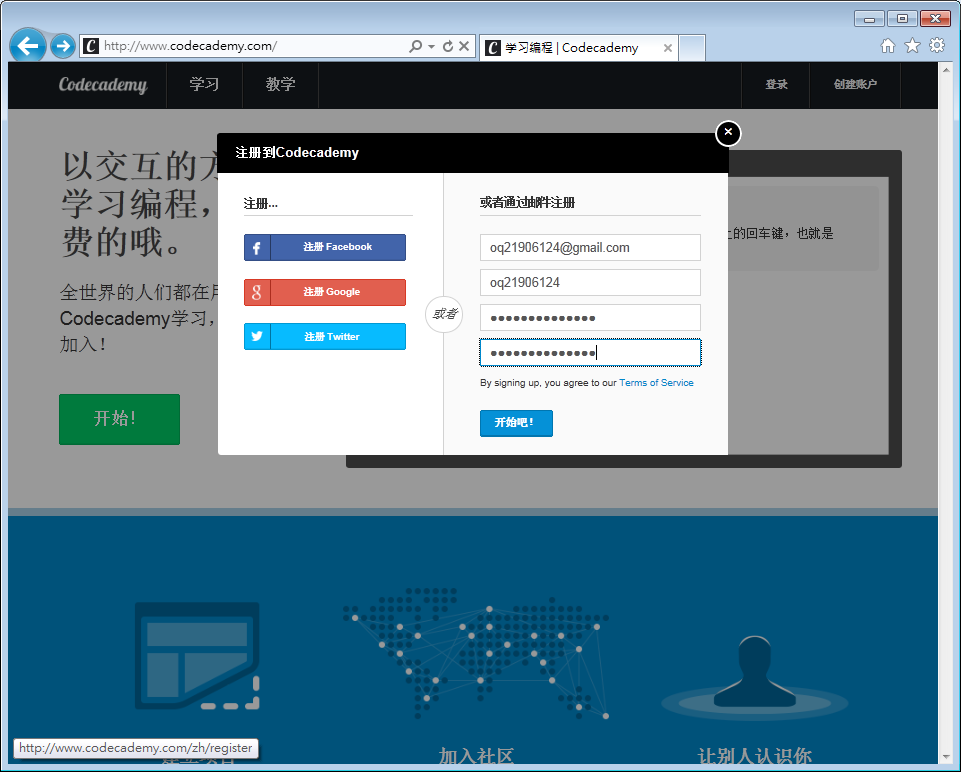The height and width of the screenshot is (772, 961).
Task: Select the 学习编程 | Codecademy tab
Action: [579, 48]
